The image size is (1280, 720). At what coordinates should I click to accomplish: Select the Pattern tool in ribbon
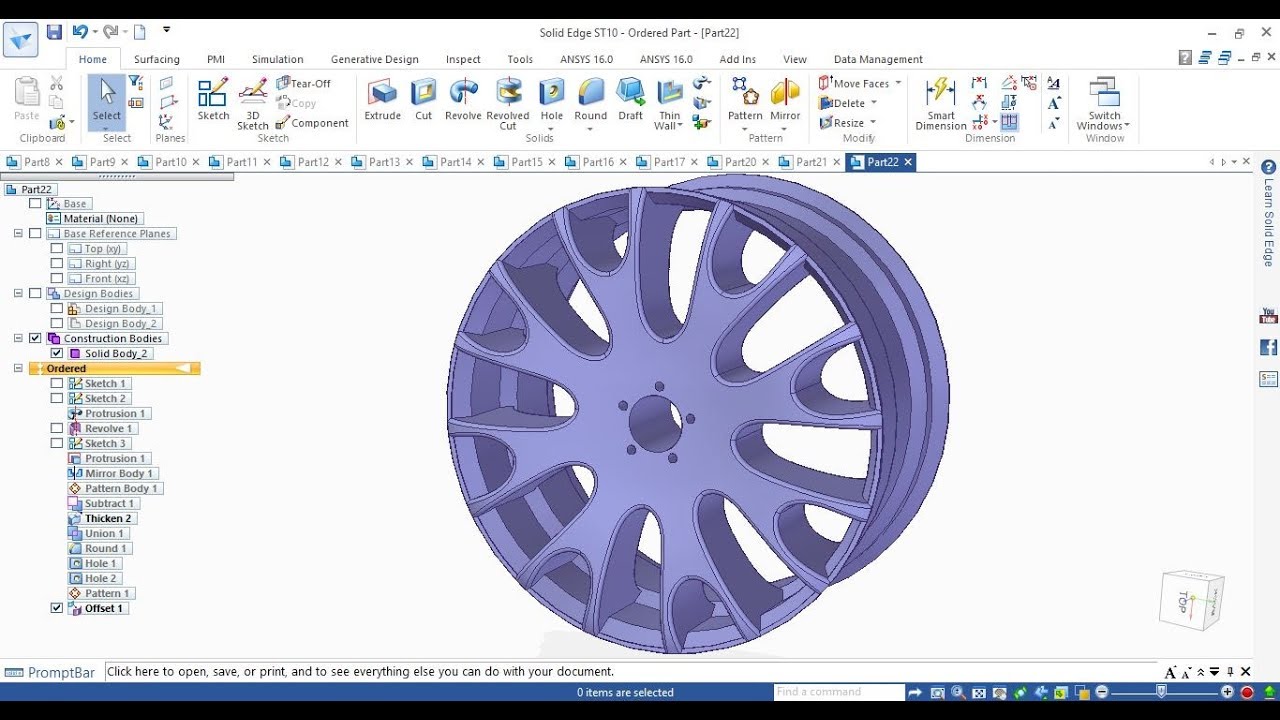pyautogui.click(x=745, y=101)
